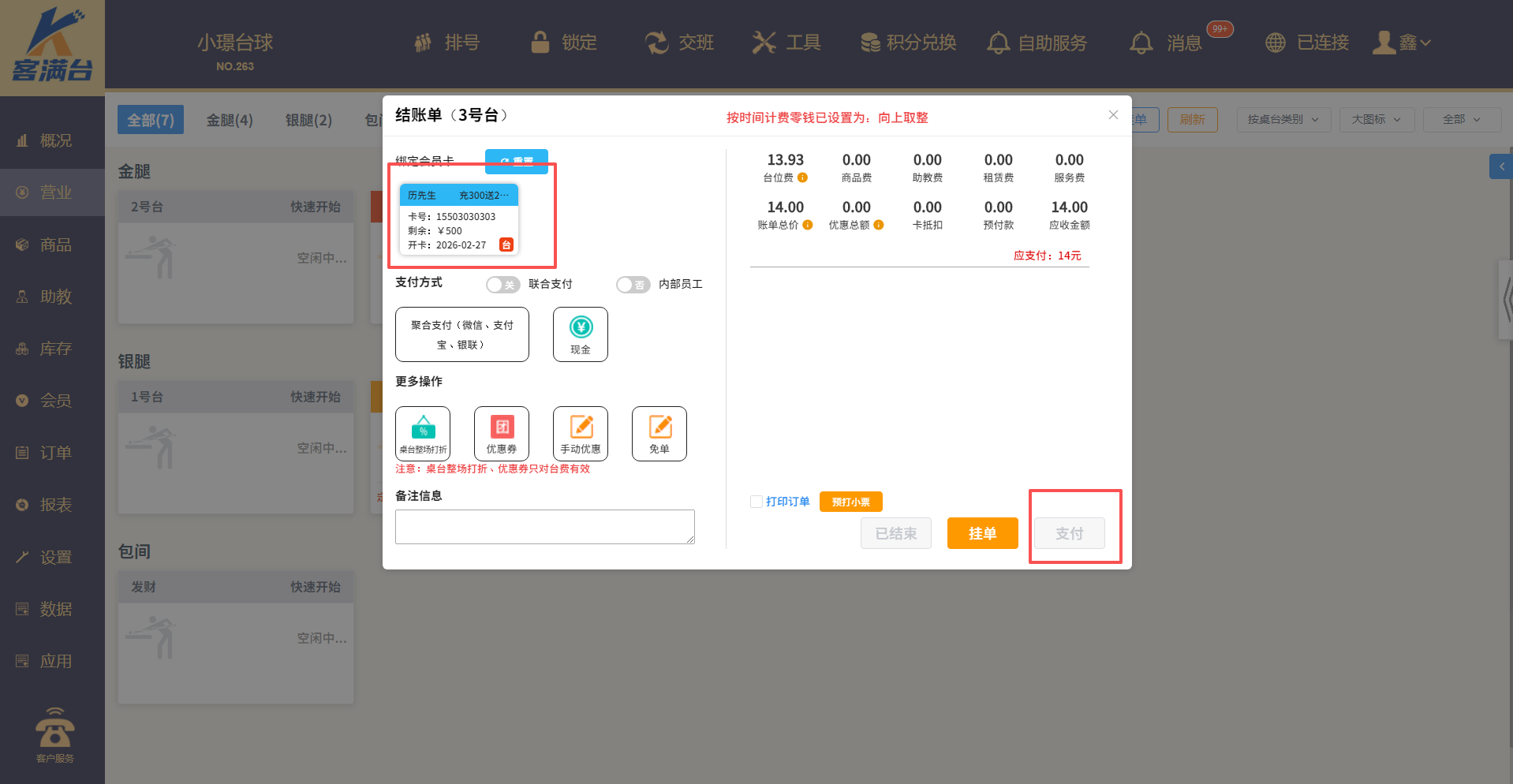Open the 大图标 view size dropdown
This screenshot has width=1513, height=784.
click(1376, 120)
